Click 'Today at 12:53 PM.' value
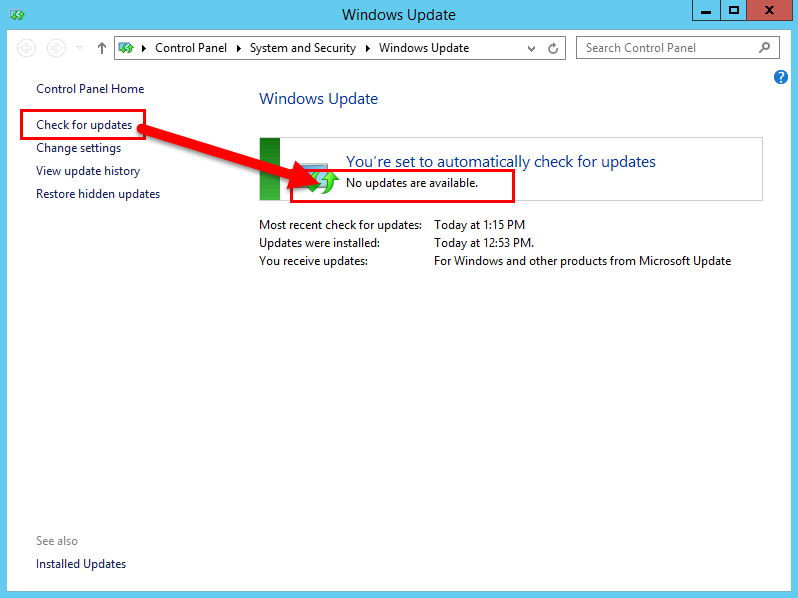 click(x=484, y=243)
